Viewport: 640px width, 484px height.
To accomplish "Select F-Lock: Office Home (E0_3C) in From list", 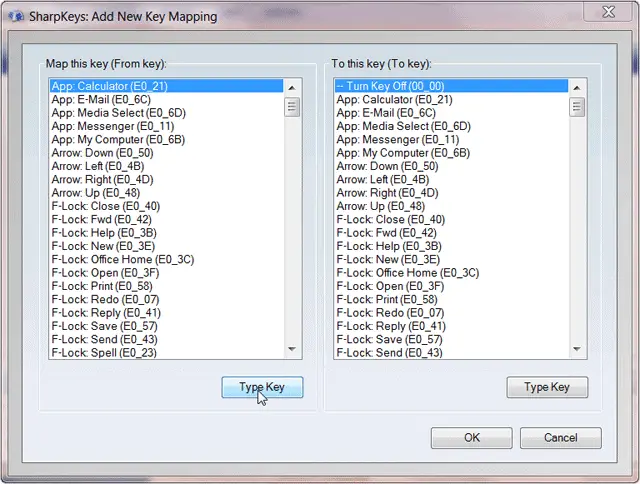I will [x=166, y=260].
